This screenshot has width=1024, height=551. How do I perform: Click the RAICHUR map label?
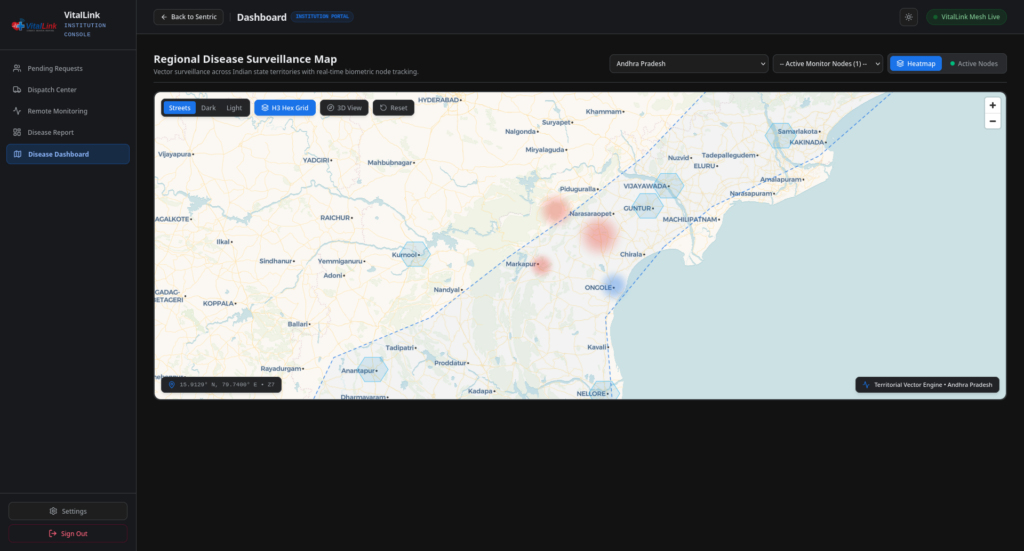pos(335,217)
